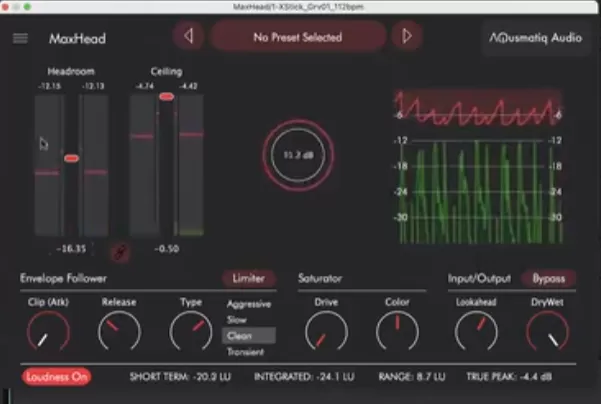The image size is (601, 404).
Task: Click the Lookahead knob
Action: (x=476, y=332)
